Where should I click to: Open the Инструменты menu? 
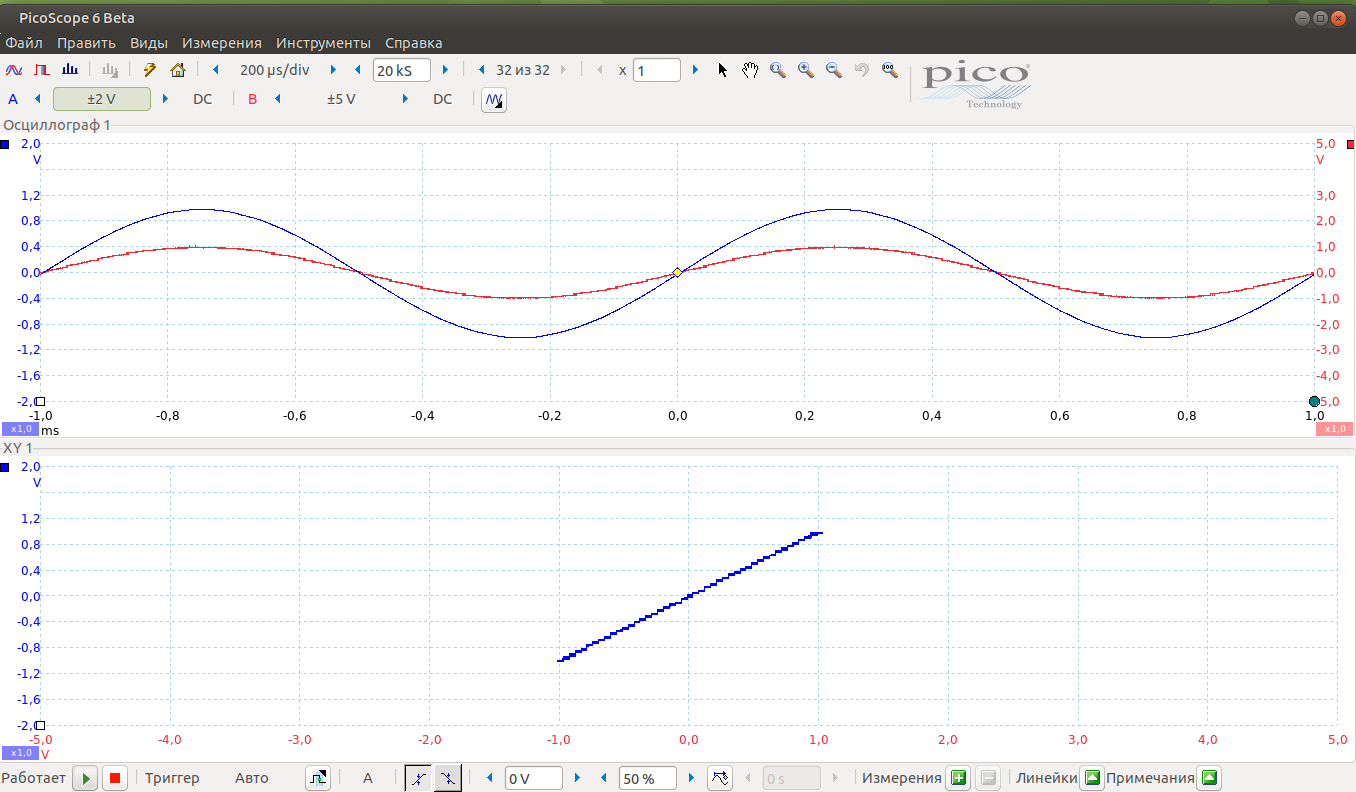[323, 43]
